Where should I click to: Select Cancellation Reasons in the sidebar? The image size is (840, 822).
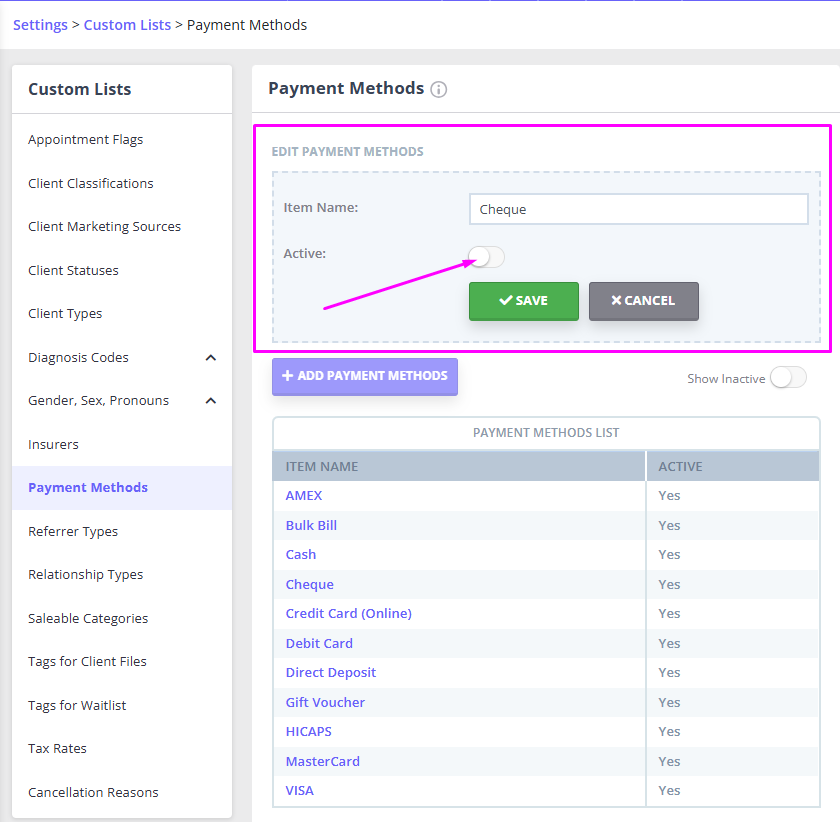tap(92, 792)
